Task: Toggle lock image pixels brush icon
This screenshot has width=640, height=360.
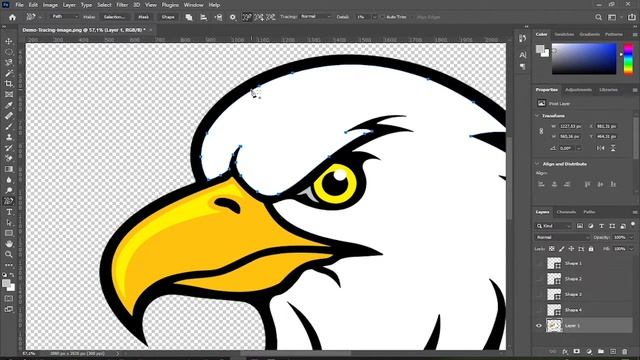Action: coord(561,249)
